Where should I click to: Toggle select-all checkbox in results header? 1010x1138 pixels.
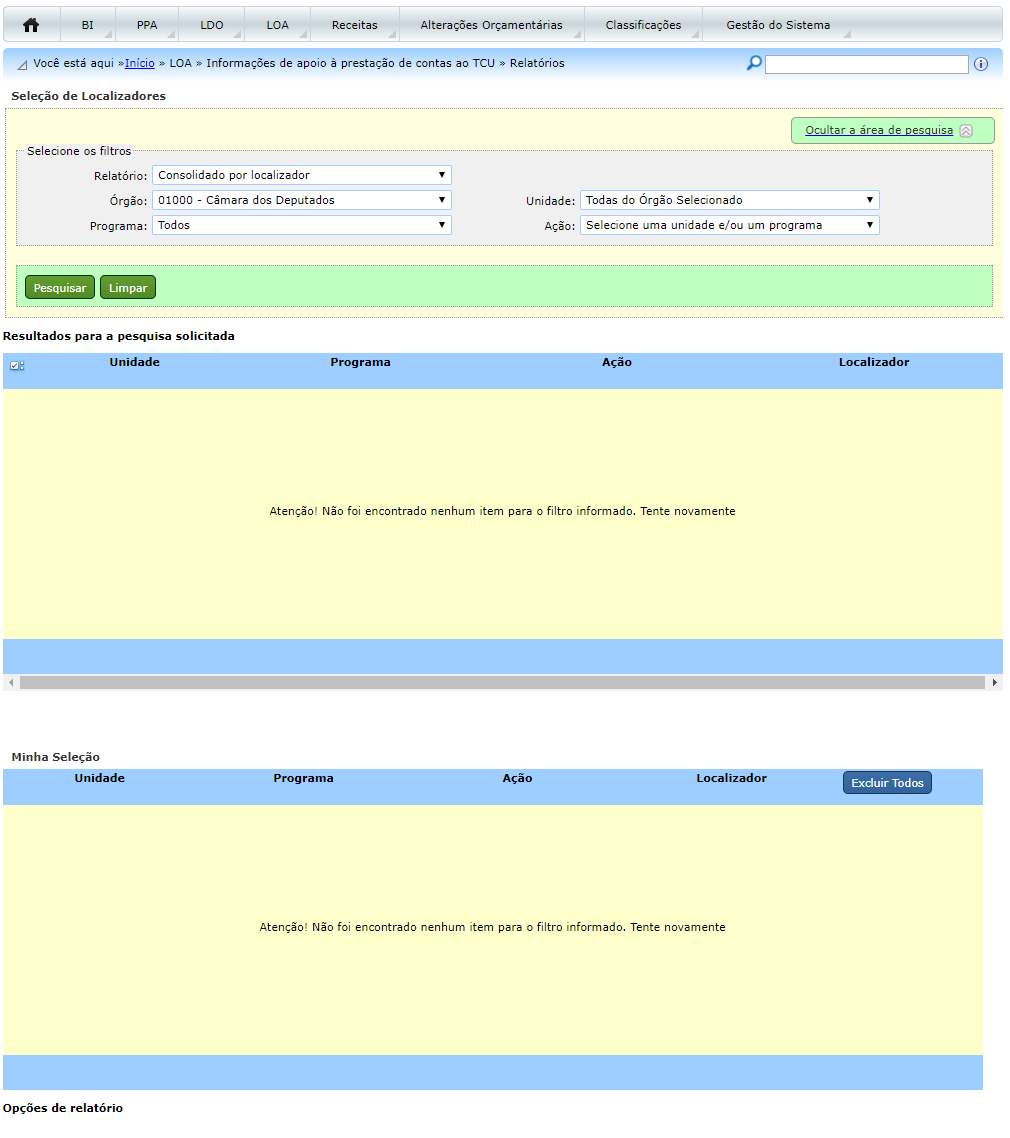click(x=15, y=366)
